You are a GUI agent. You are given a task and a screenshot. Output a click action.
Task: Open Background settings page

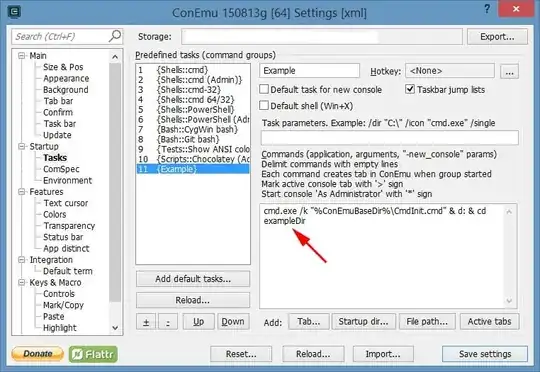pyautogui.click(x=66, y=90)
